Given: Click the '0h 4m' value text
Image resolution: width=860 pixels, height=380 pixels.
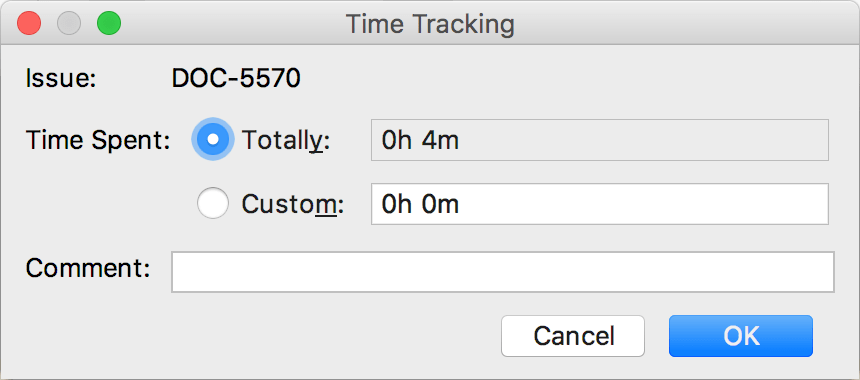Looking at the screenshot, I should pos(420,141).
